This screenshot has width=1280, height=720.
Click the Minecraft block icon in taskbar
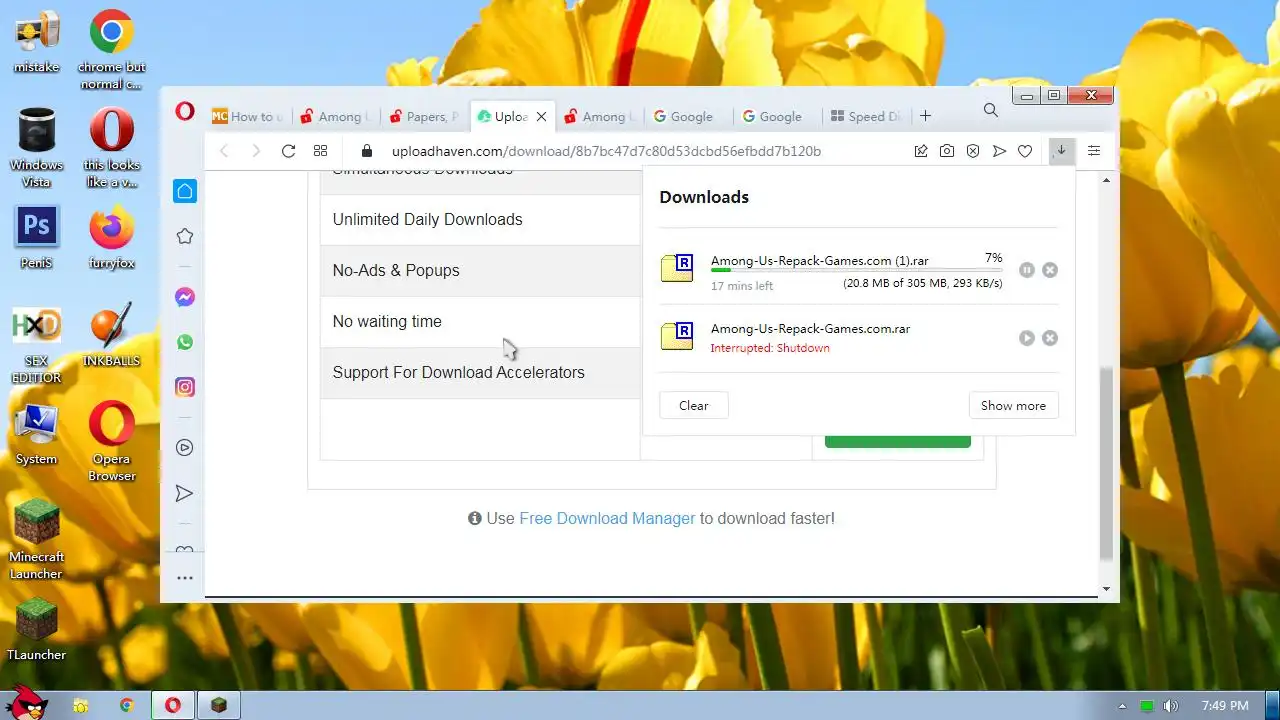pos(219,705)
